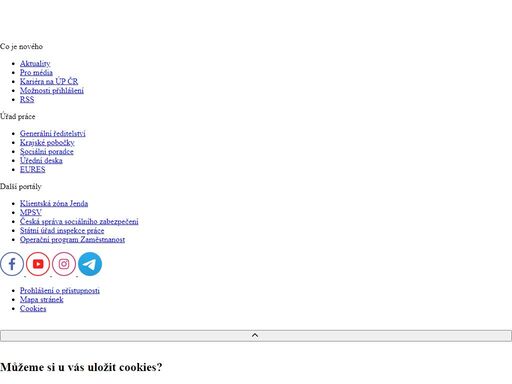Open the Aktuality link
The image size is (512, 384).
[35, 63]
